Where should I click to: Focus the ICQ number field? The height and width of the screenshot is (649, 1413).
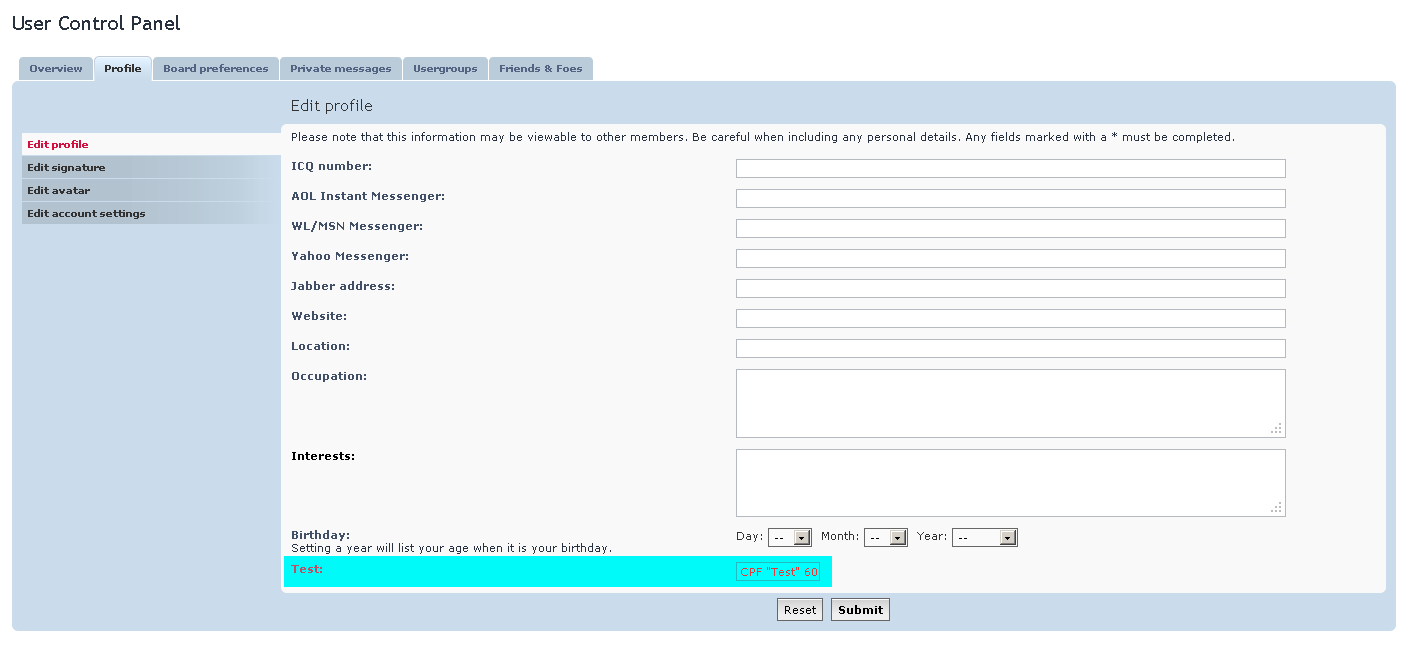pyautogui.click(x=1010, y=169)
